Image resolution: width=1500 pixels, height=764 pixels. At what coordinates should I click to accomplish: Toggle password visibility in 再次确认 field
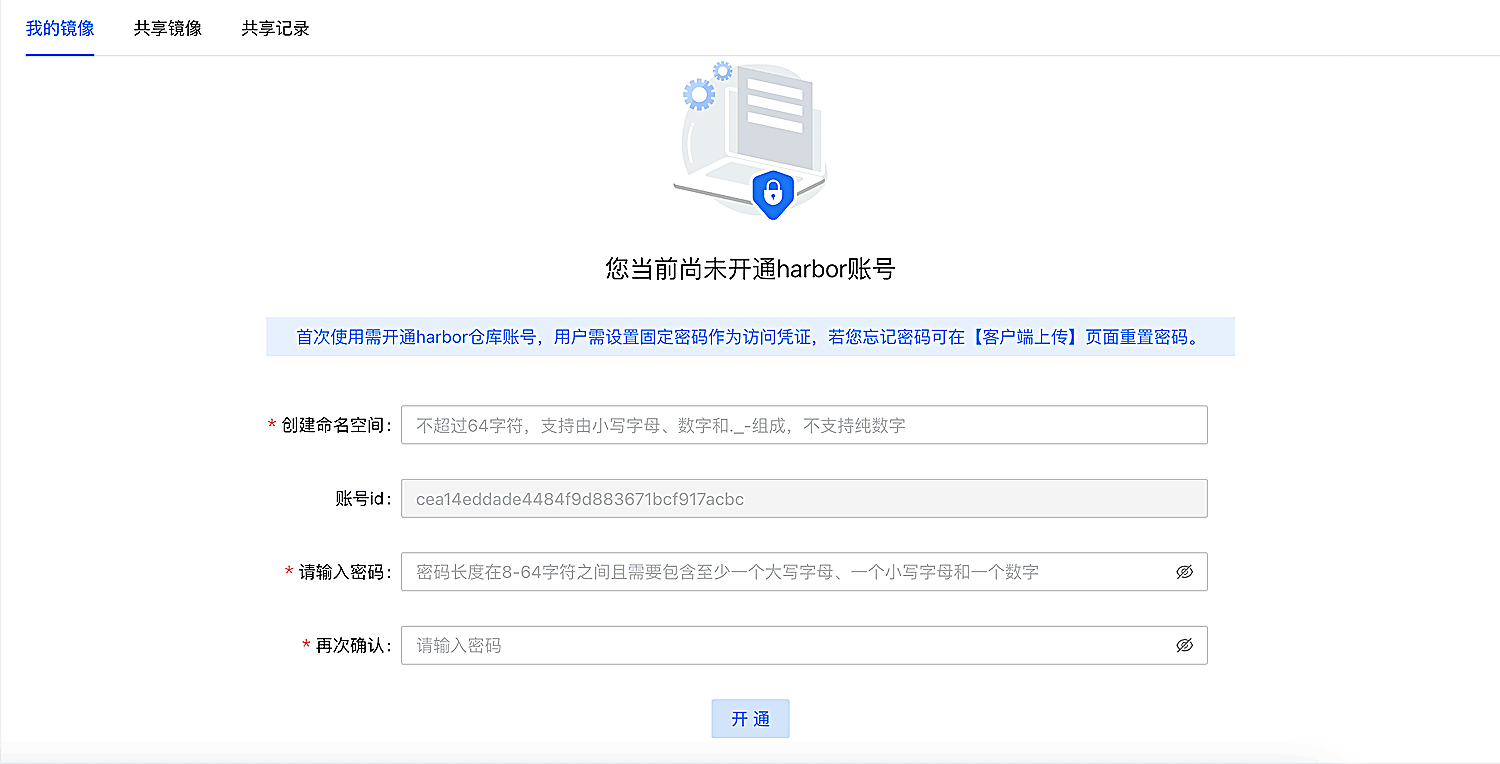1185,645
